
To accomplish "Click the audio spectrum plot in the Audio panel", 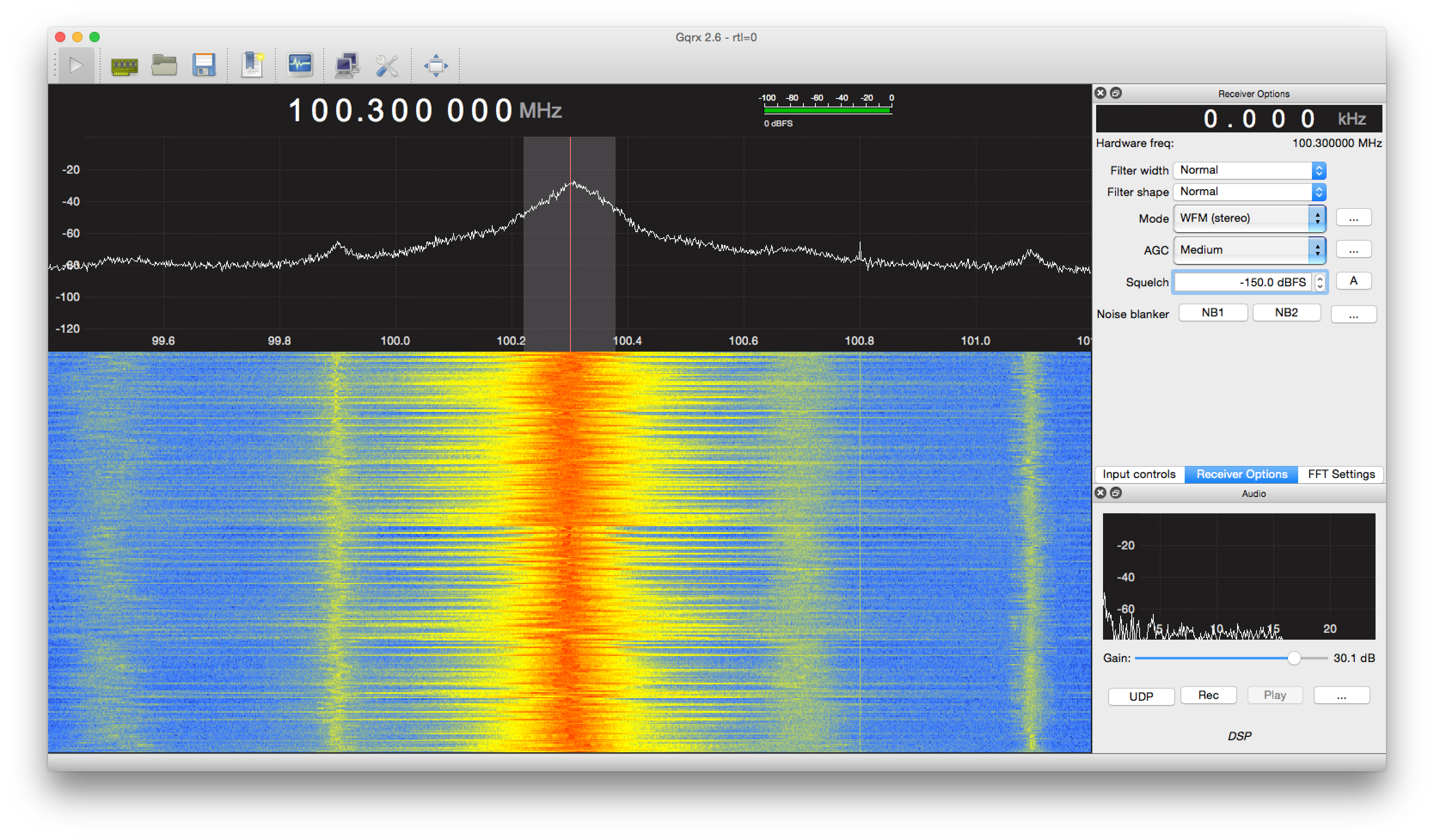I will [1239, 576].
